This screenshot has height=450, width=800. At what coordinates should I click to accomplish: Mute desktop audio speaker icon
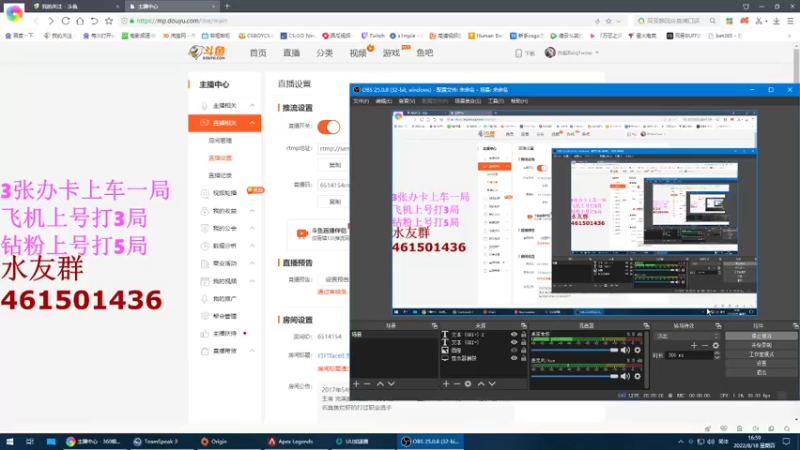pyautogui.click(x=626, y=350)
